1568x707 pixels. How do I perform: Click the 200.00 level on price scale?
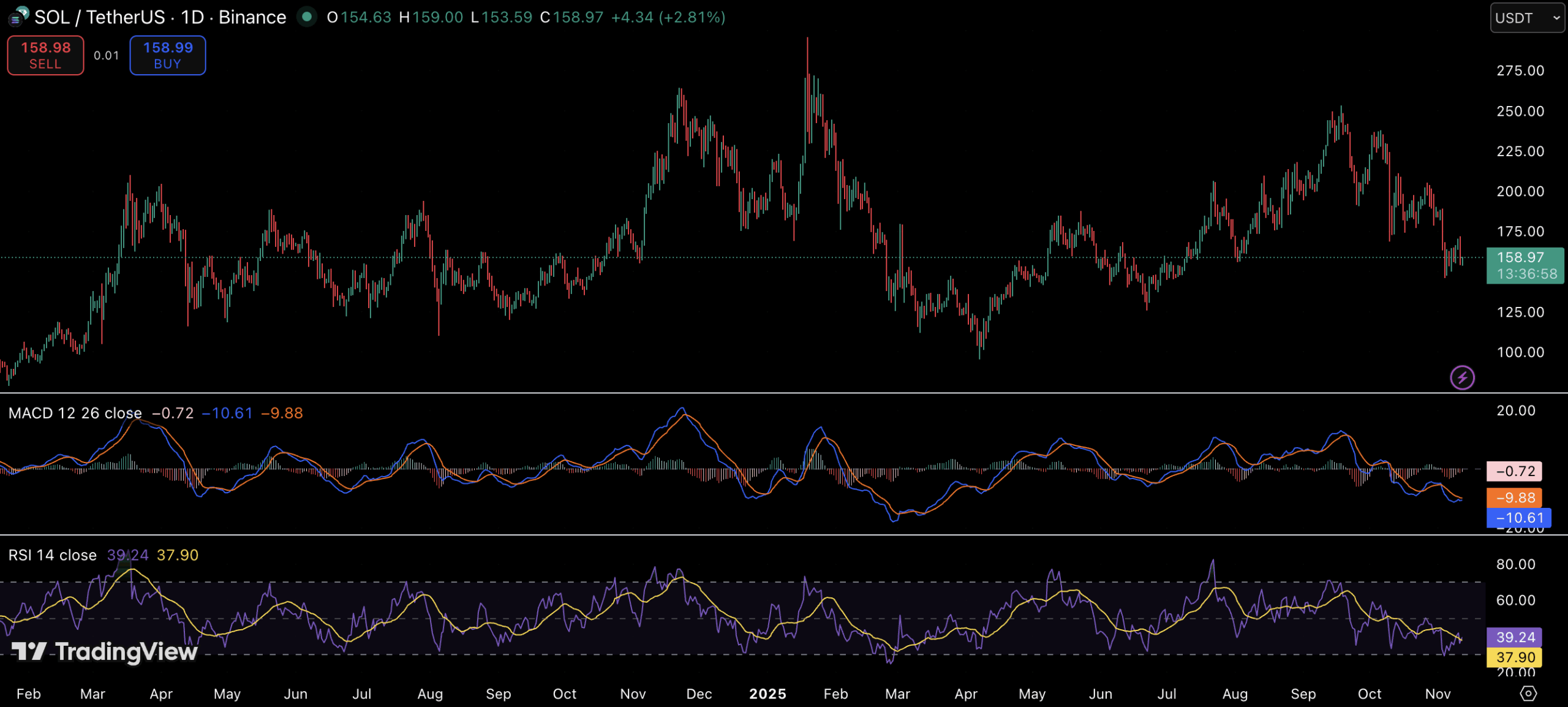coord(1520,191)
